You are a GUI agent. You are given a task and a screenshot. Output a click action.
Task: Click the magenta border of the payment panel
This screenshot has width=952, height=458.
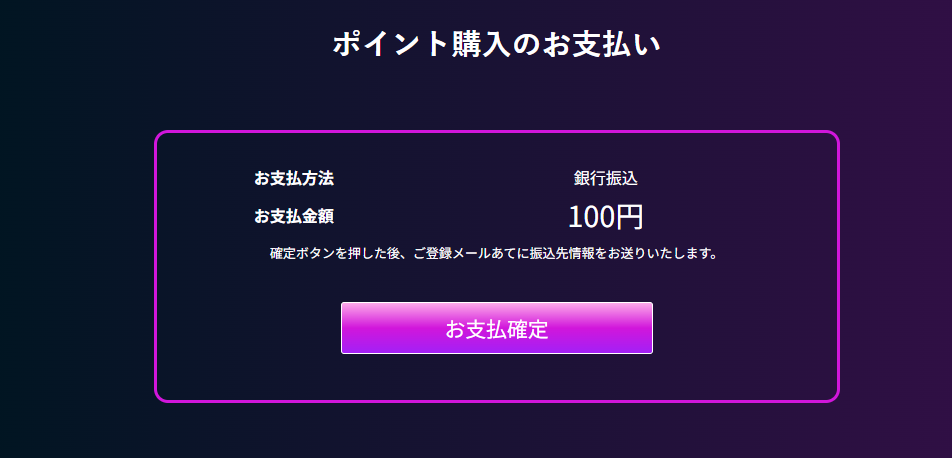click(497, 132)
